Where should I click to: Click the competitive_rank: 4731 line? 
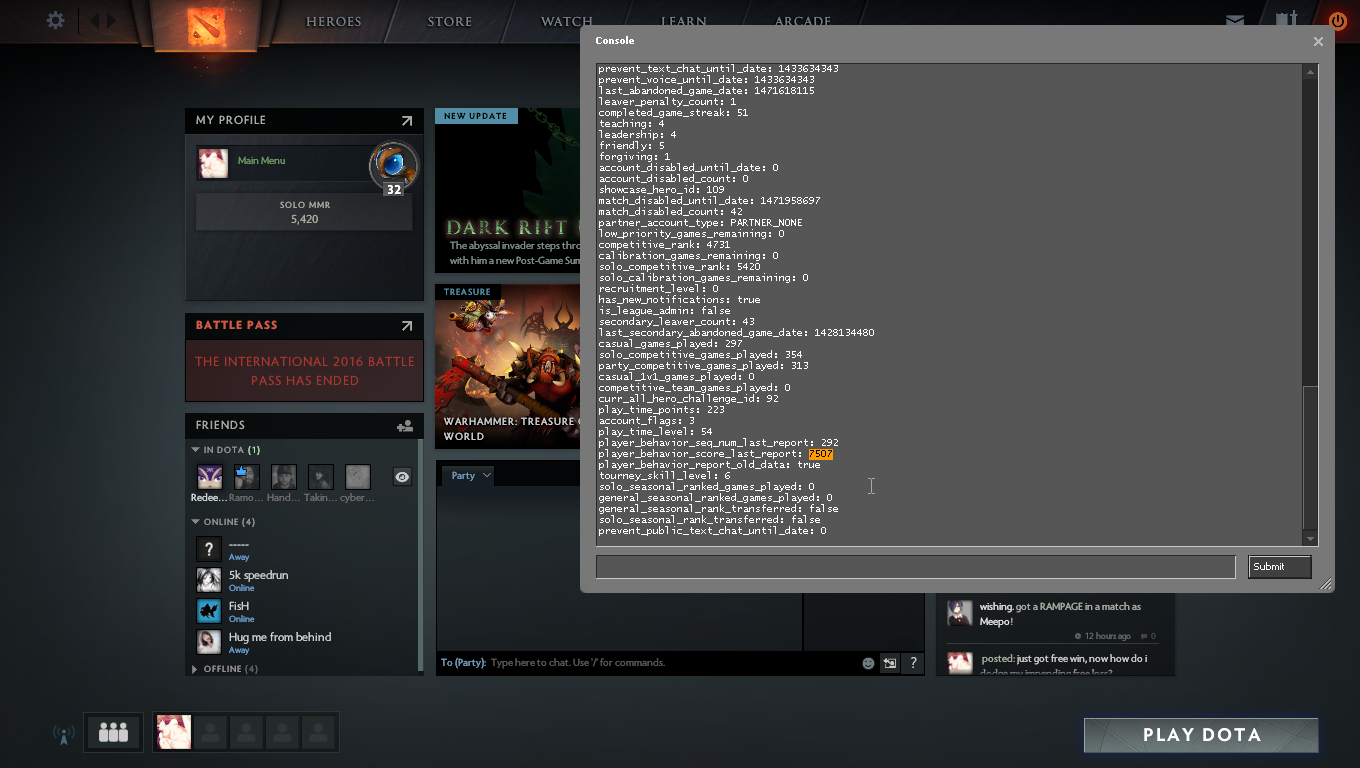[664, 245]
